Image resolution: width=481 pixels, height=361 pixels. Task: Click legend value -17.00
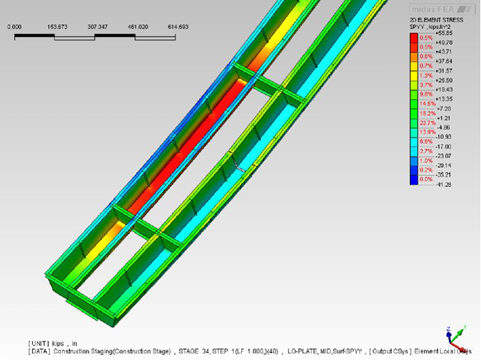[x=444, y=147]
